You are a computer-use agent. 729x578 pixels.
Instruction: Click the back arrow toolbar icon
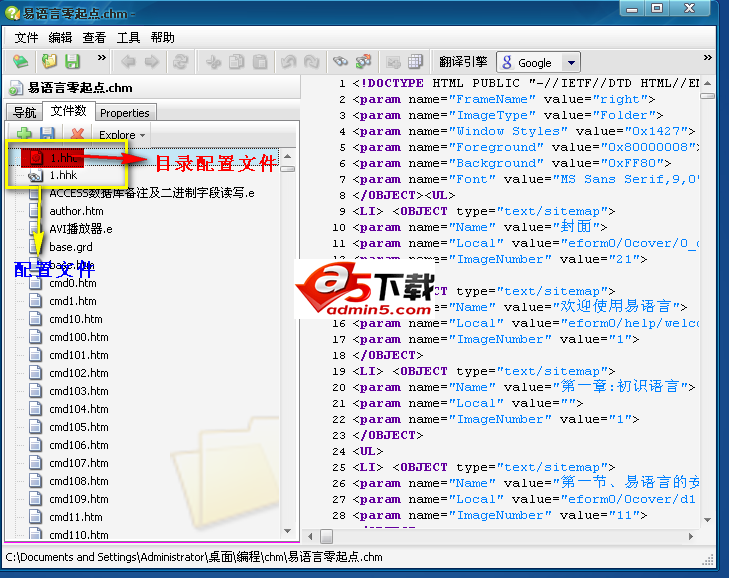(128, 62)
